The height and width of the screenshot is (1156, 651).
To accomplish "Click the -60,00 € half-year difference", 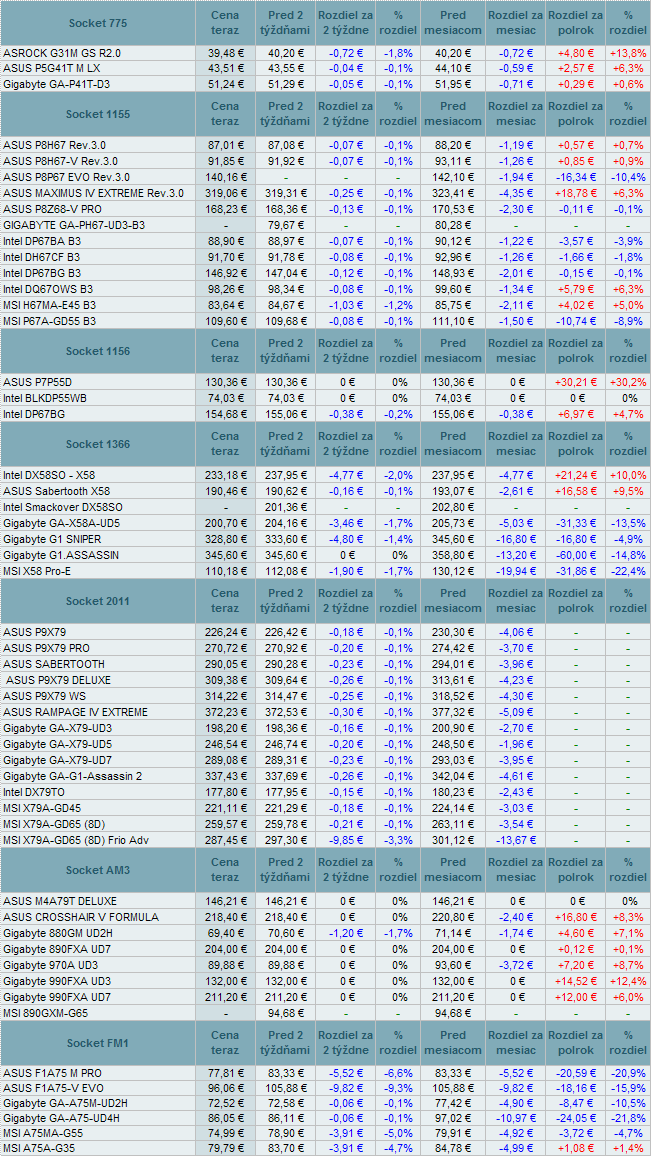I will tap(577, 554).
